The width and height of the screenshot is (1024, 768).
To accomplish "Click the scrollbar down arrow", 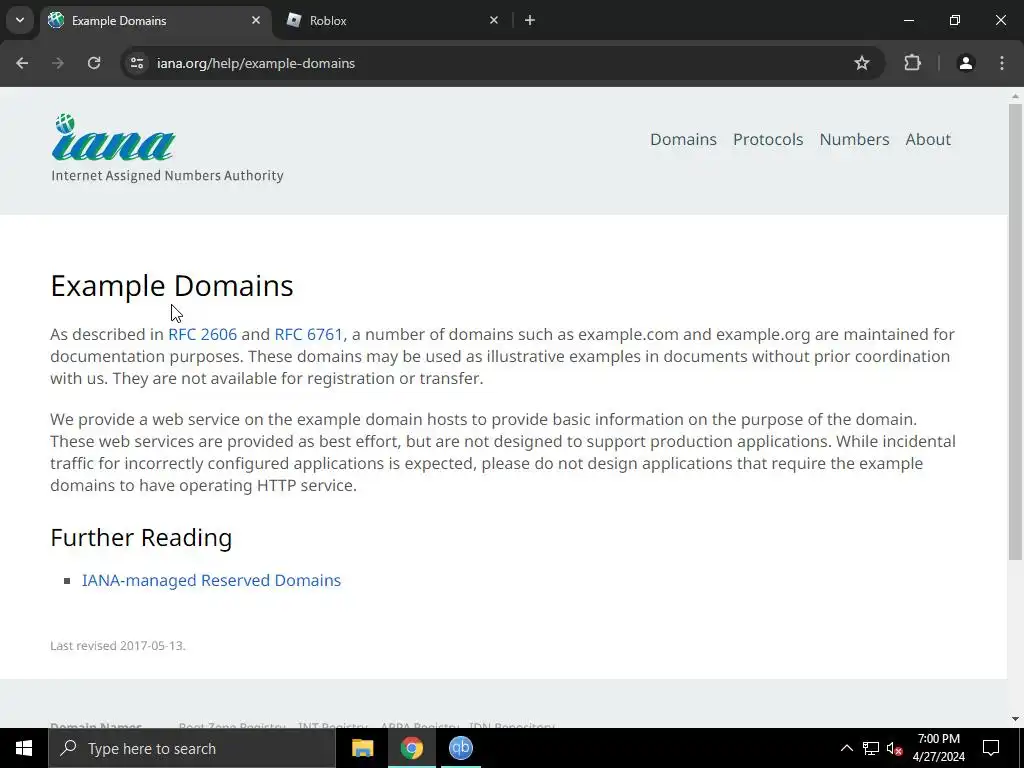I will tap(1015, 719).
